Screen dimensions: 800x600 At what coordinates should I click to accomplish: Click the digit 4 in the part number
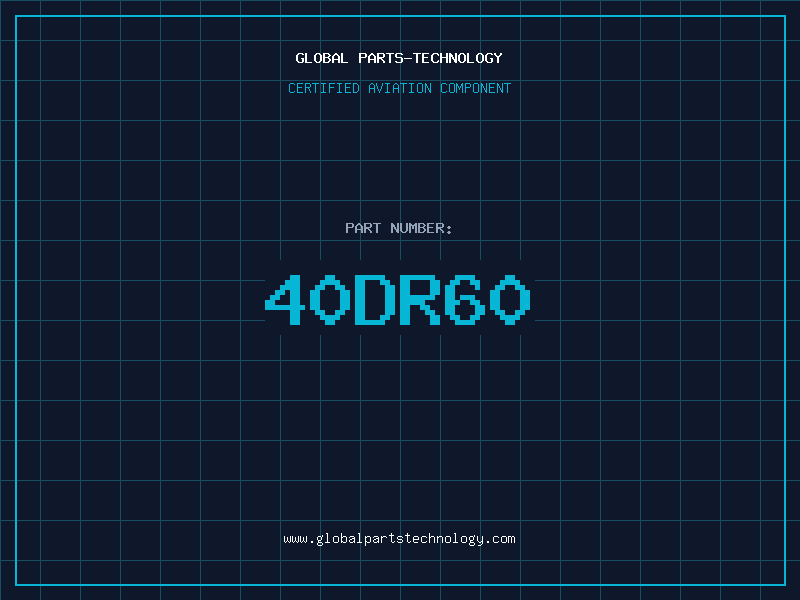pos(285,299)
